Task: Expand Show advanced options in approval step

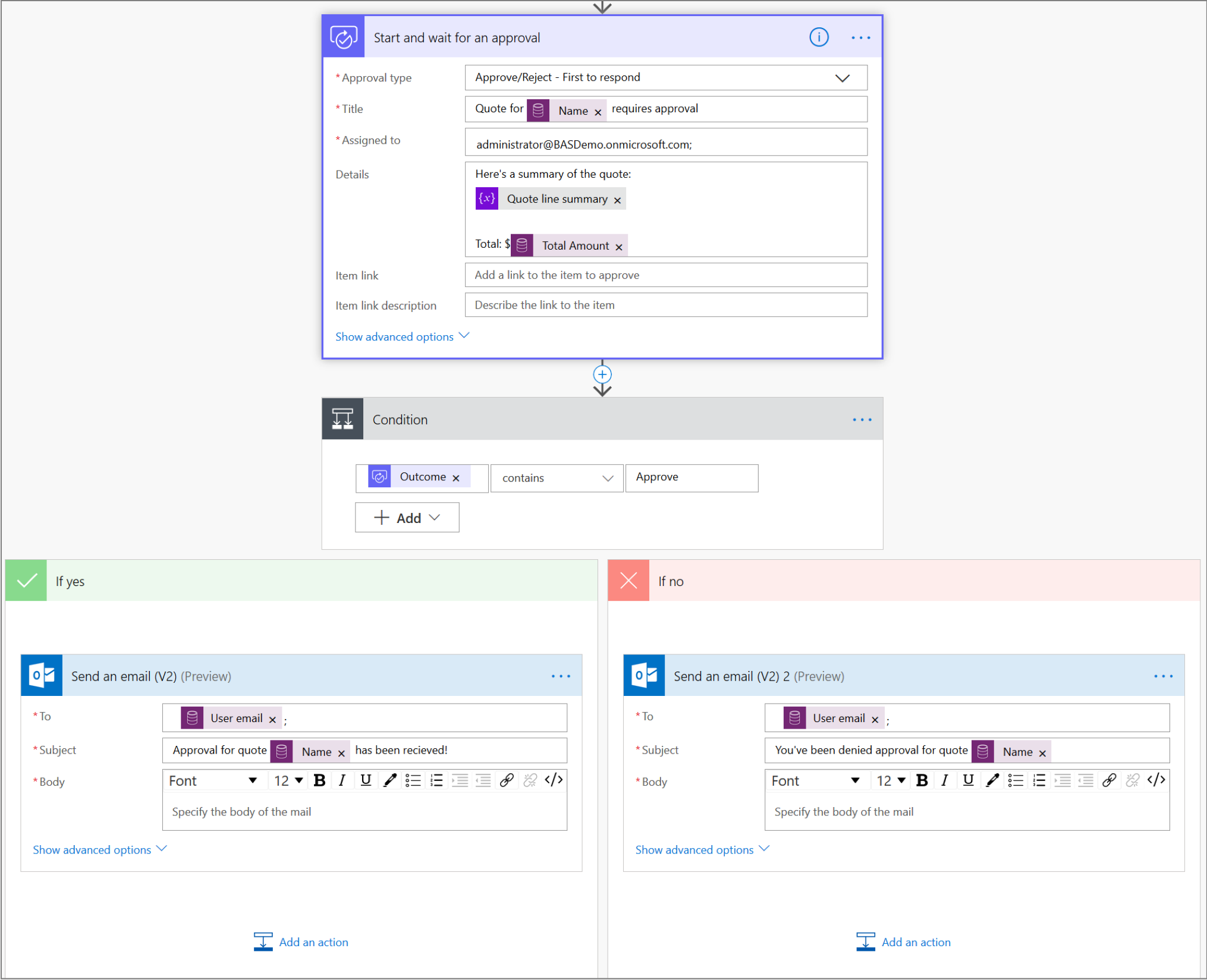Action: (x=403, y=335)
